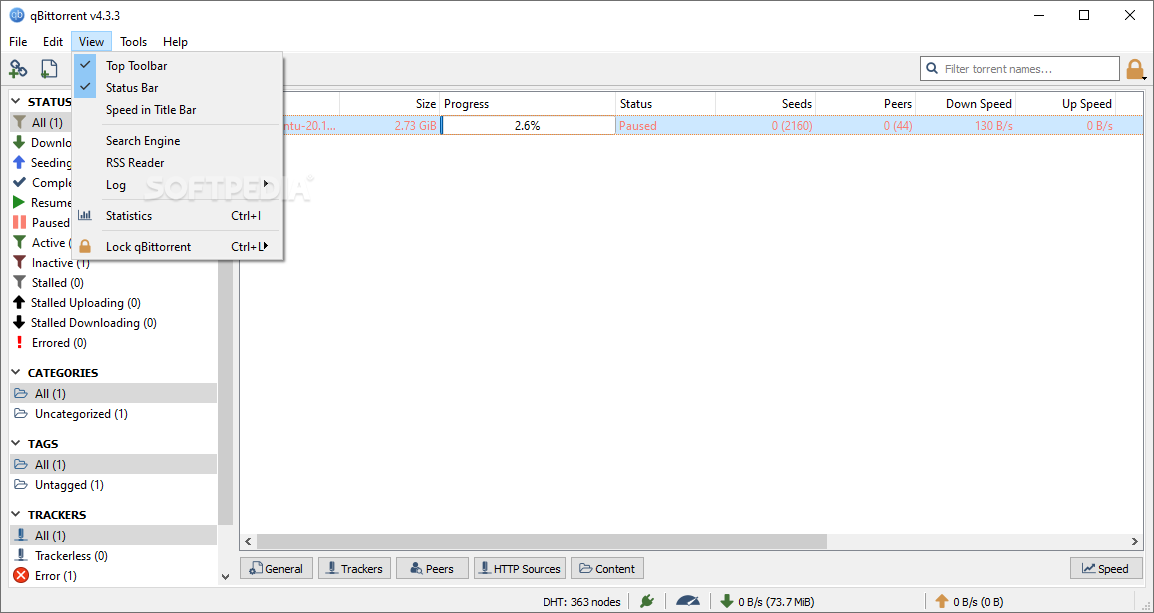Select the Inactive (1) status filter
1154x613 pixels.
(52, 263)
